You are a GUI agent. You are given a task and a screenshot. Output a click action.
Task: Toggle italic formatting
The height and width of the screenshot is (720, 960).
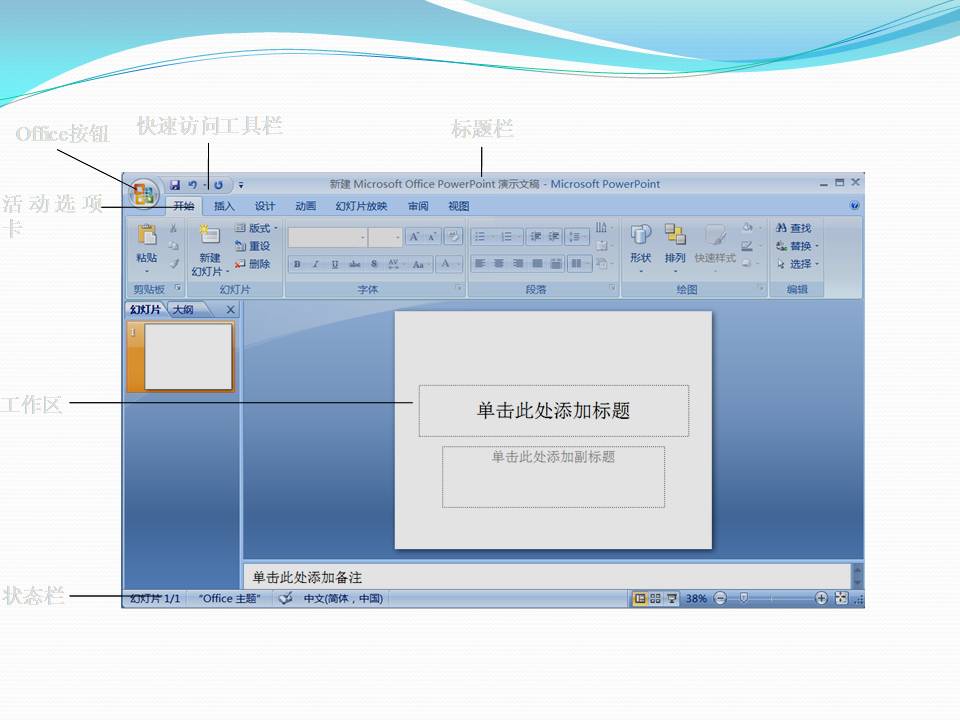click(x=316, y=264)
